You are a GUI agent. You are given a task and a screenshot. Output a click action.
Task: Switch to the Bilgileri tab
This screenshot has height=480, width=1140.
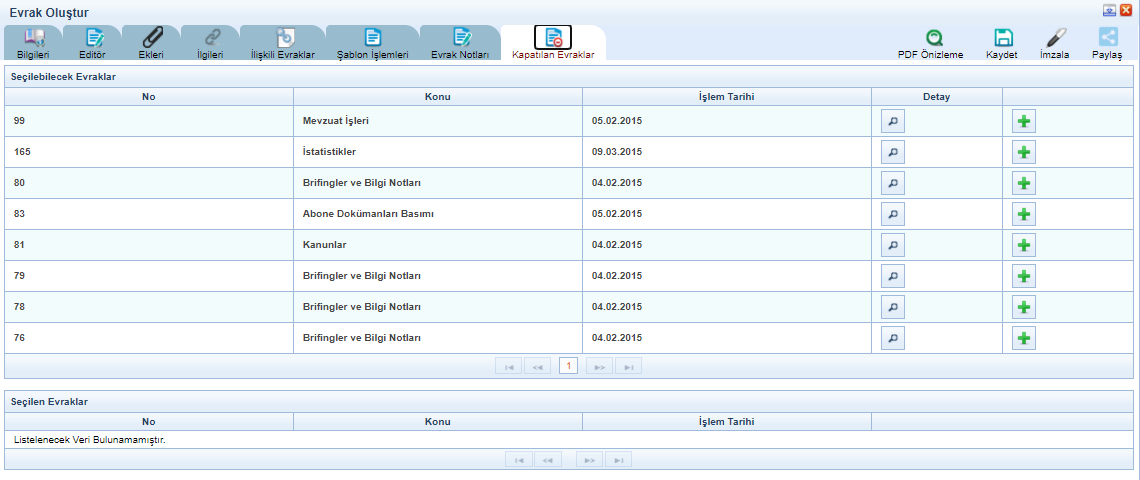[33, 43]
